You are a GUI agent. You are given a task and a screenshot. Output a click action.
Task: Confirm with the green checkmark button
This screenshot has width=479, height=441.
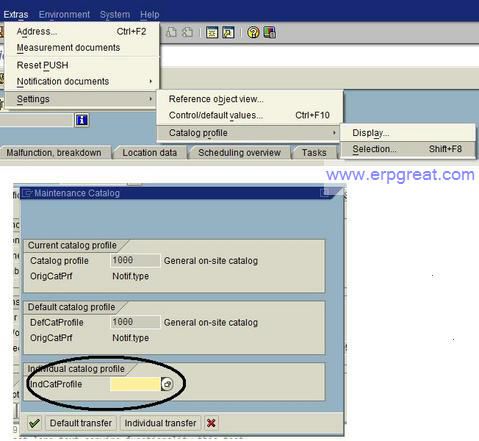click(x=34, y=423)
